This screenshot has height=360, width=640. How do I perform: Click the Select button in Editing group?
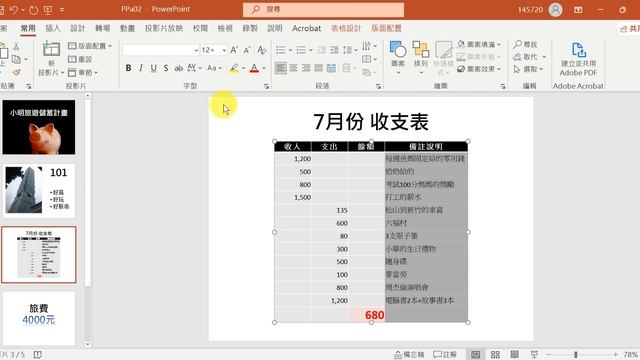point(528,69)
